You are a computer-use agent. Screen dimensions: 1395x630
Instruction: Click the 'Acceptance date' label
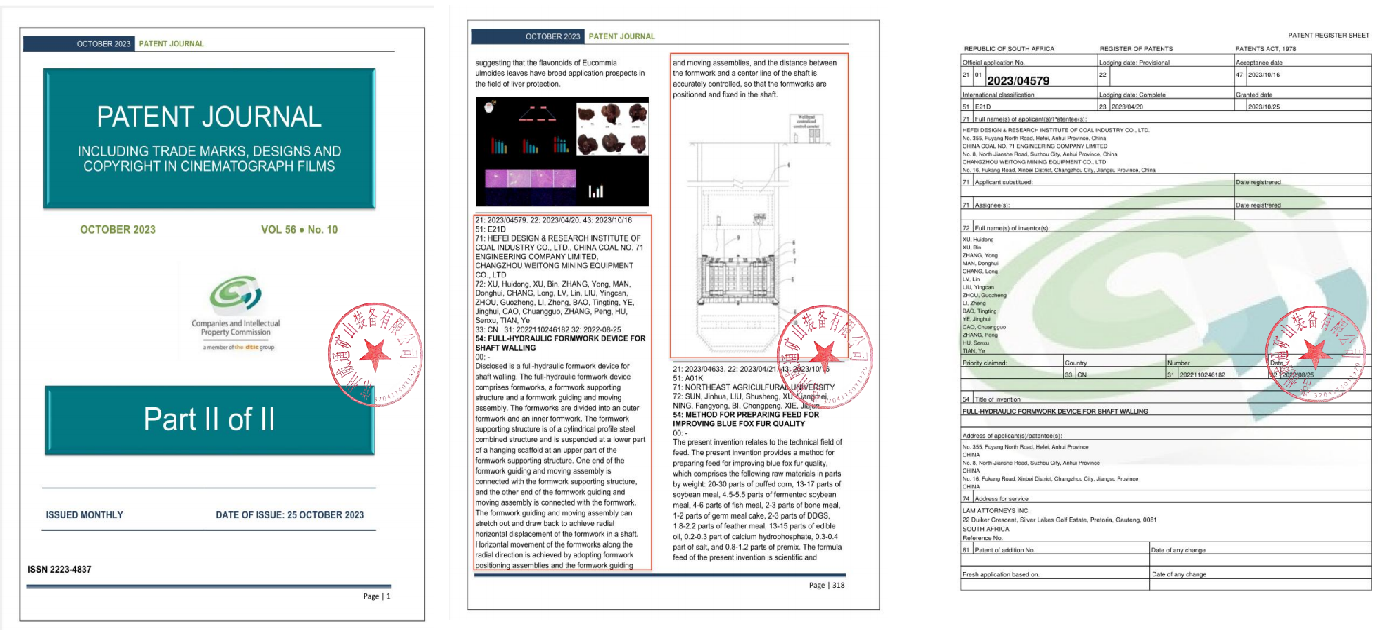click(x=1261, y=62)
